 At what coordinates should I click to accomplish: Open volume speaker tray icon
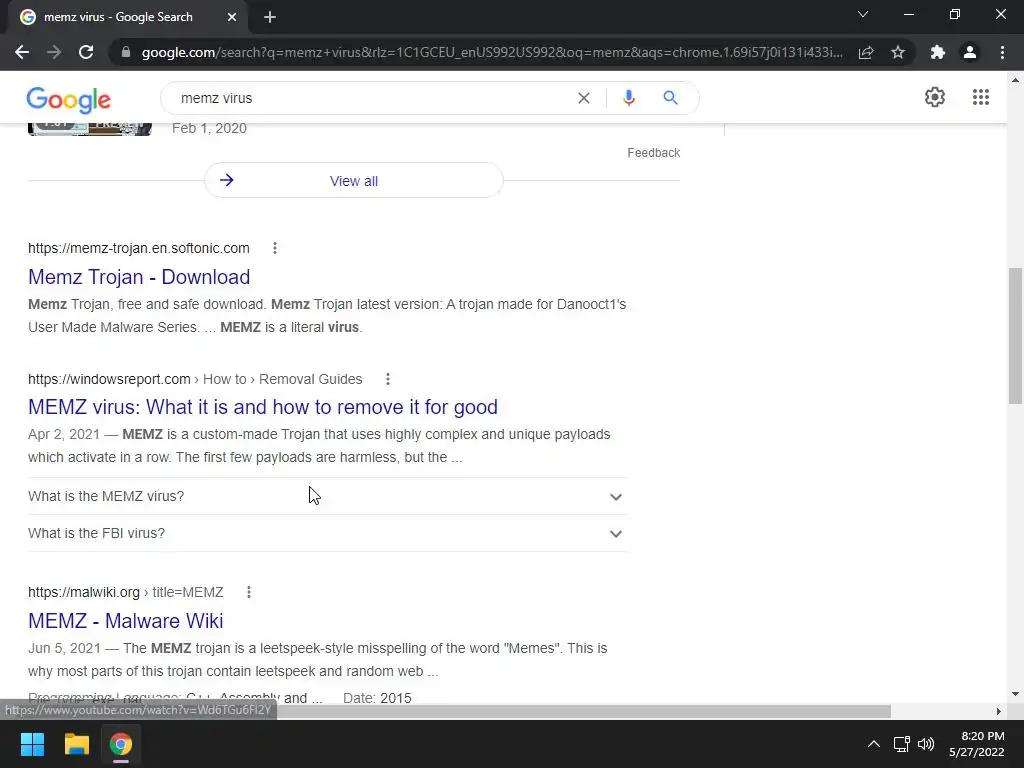click(x=926, y=744)
